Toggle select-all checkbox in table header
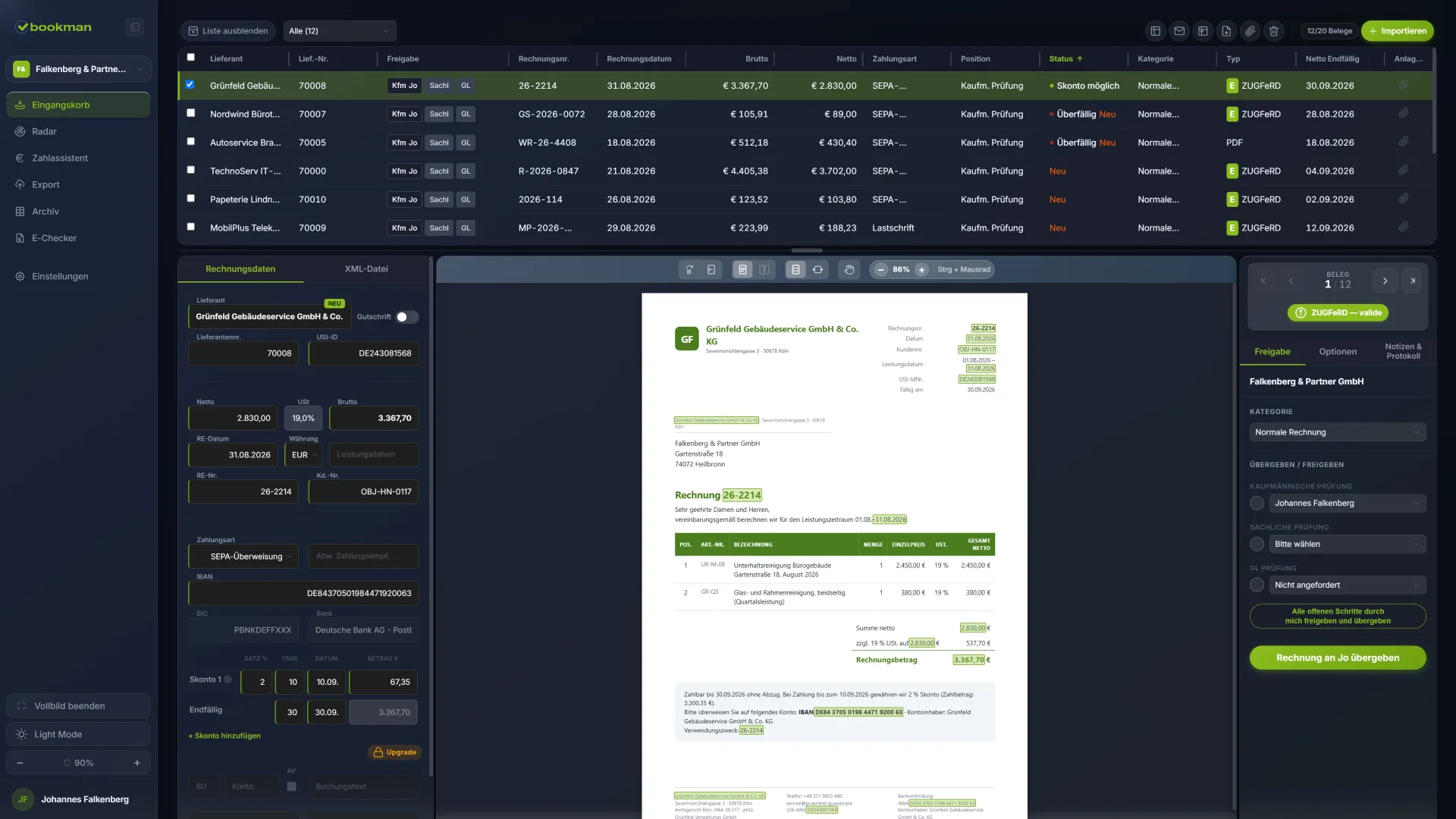The height and width of the screenshot is (819, 1456). coord(191,57)
